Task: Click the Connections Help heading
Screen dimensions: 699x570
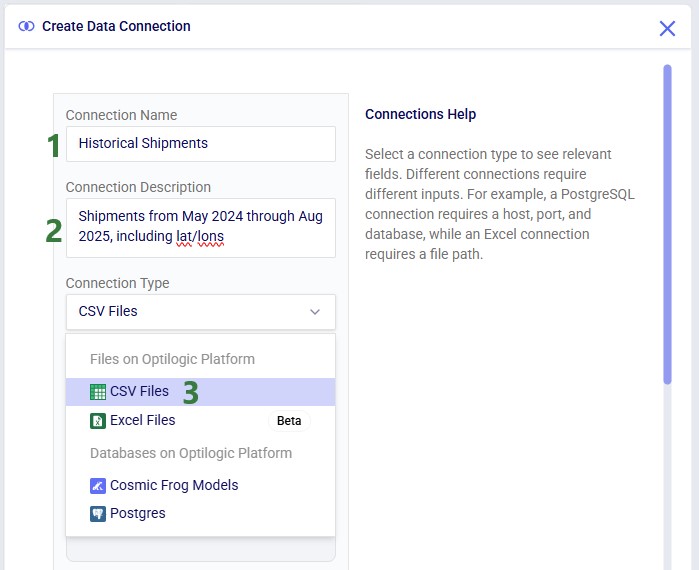Action: 420,114
